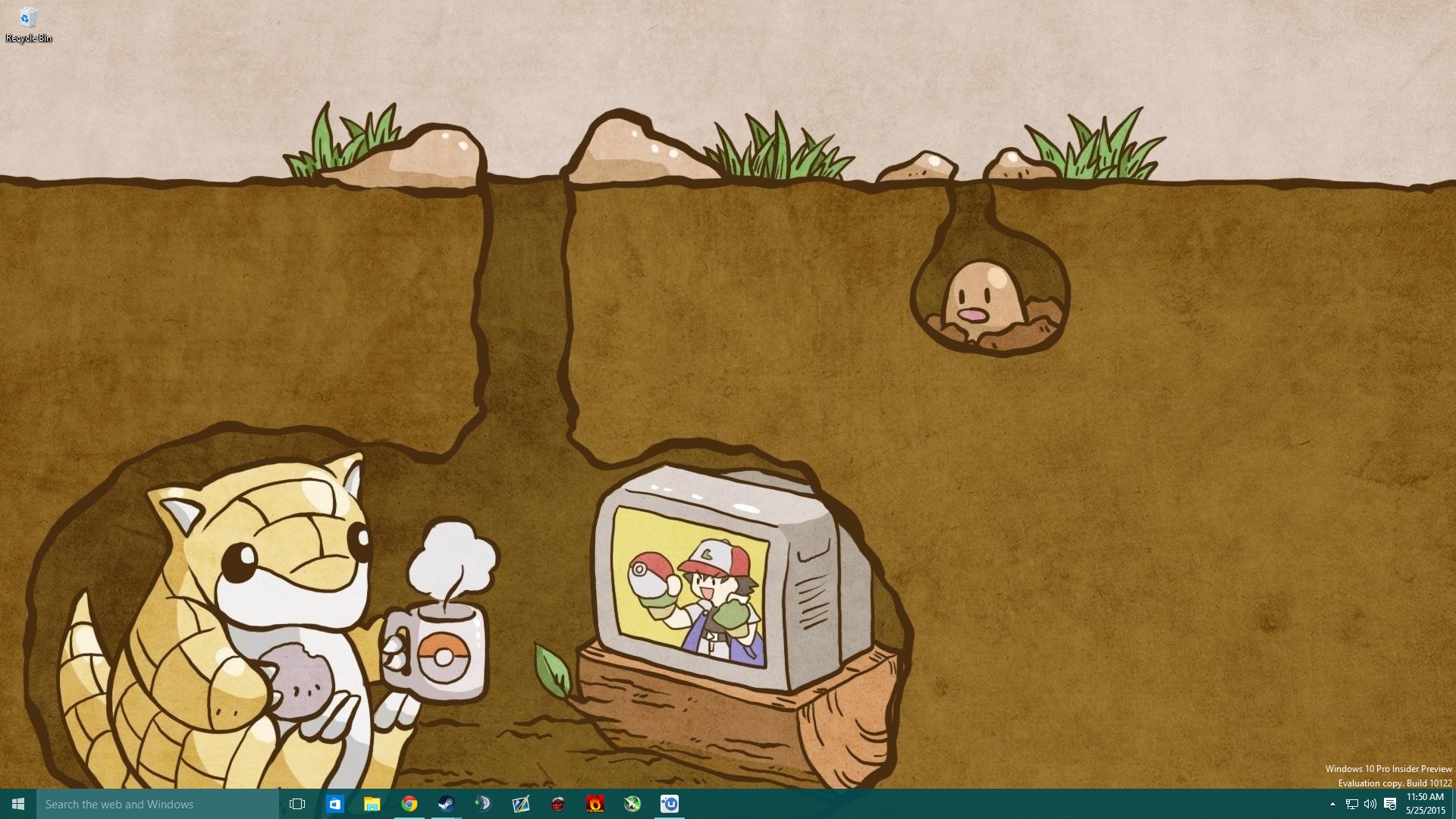The height and width of the screenshot is (819, 1456).
Task: Open the network status tray icon
Action: point(1351,804)
